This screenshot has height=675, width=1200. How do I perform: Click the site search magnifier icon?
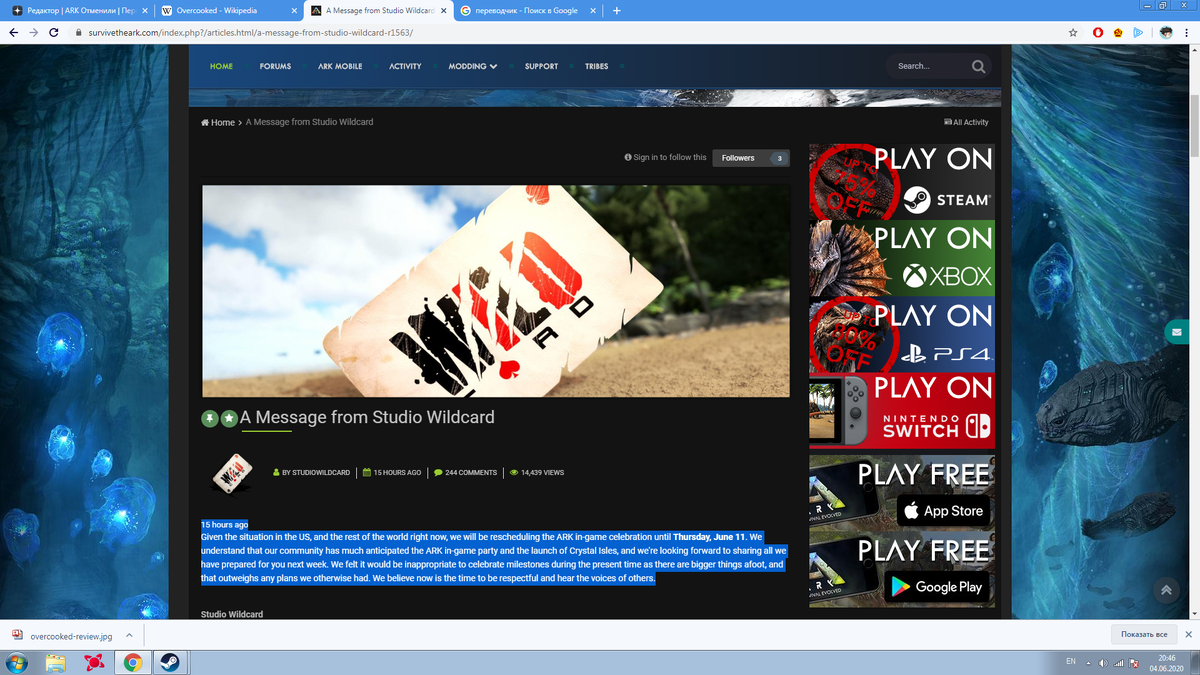[978, 66]
